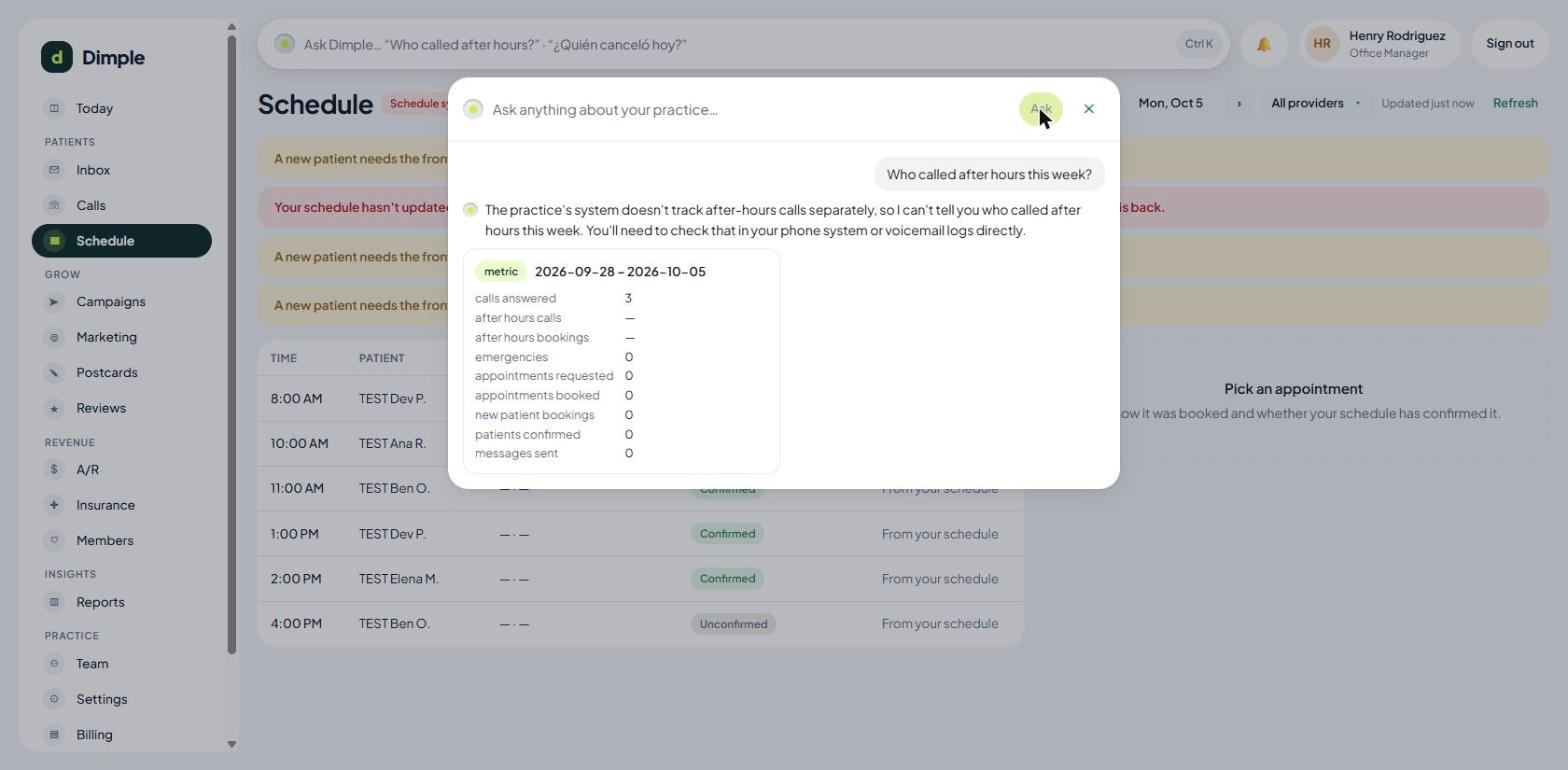The height and width of the screenshot is (770, 1568).
Task: Click Unconfirmed badge on 4:00 PM row
Action: [x=733, y=624]
